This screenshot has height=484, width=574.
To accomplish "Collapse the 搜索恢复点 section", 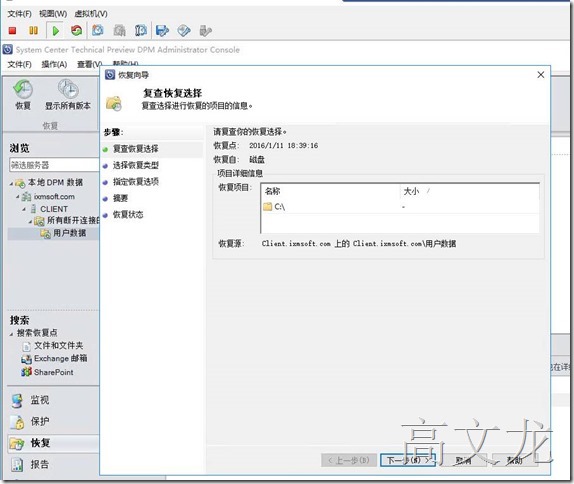I will tap(11, 334).
